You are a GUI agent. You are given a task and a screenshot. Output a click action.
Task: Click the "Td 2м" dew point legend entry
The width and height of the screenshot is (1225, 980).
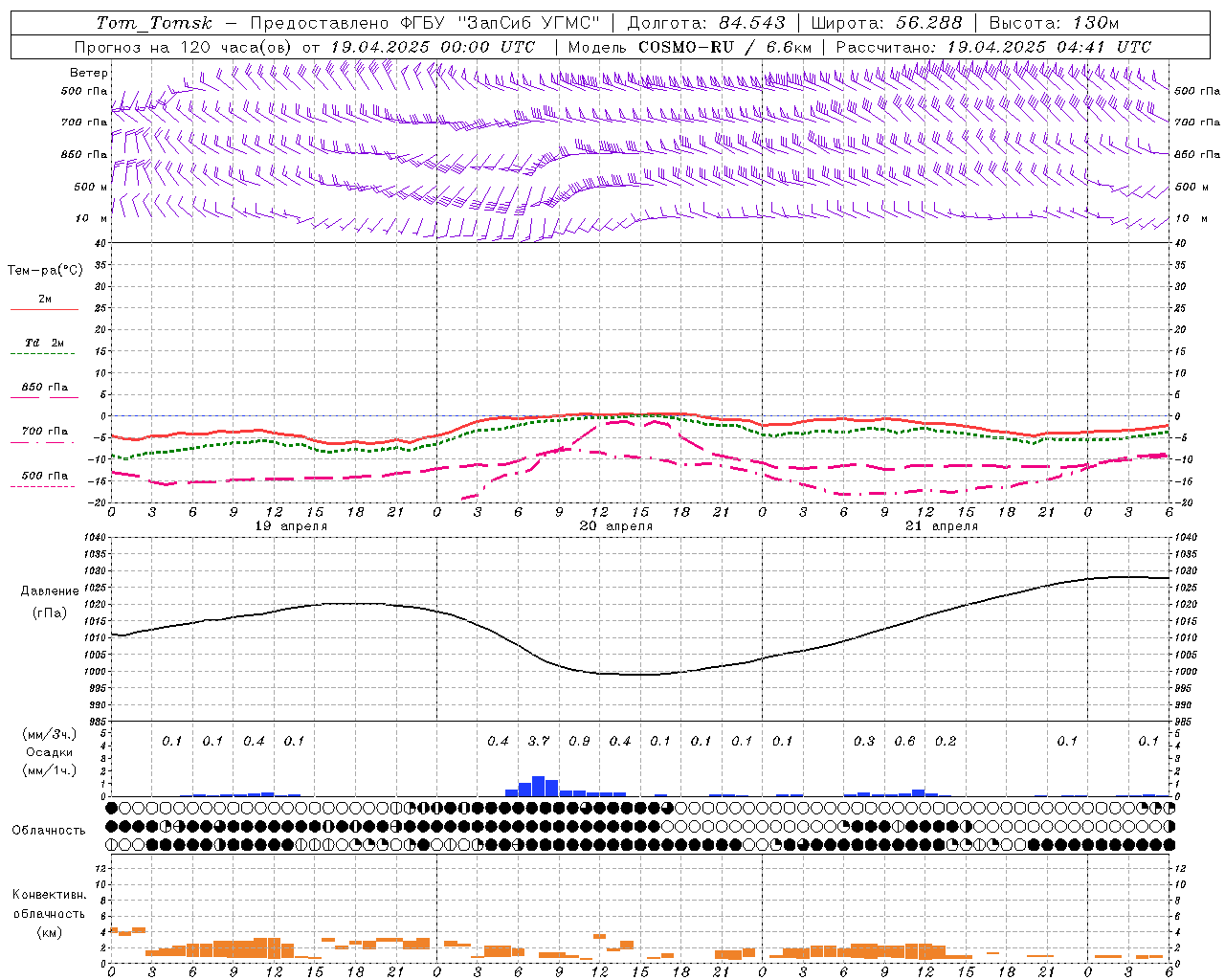click(45, 343)
